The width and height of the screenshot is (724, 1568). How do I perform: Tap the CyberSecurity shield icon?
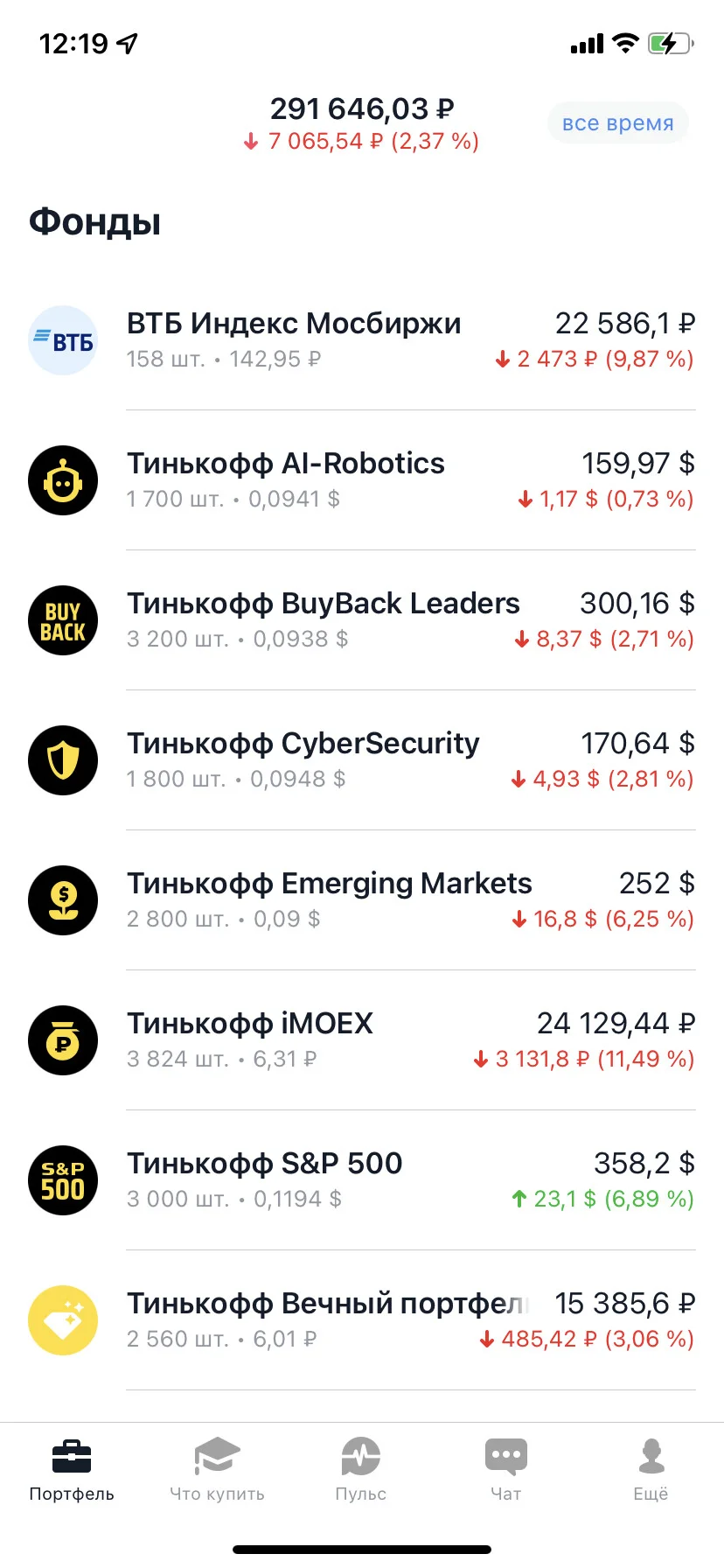pos(63,760)
